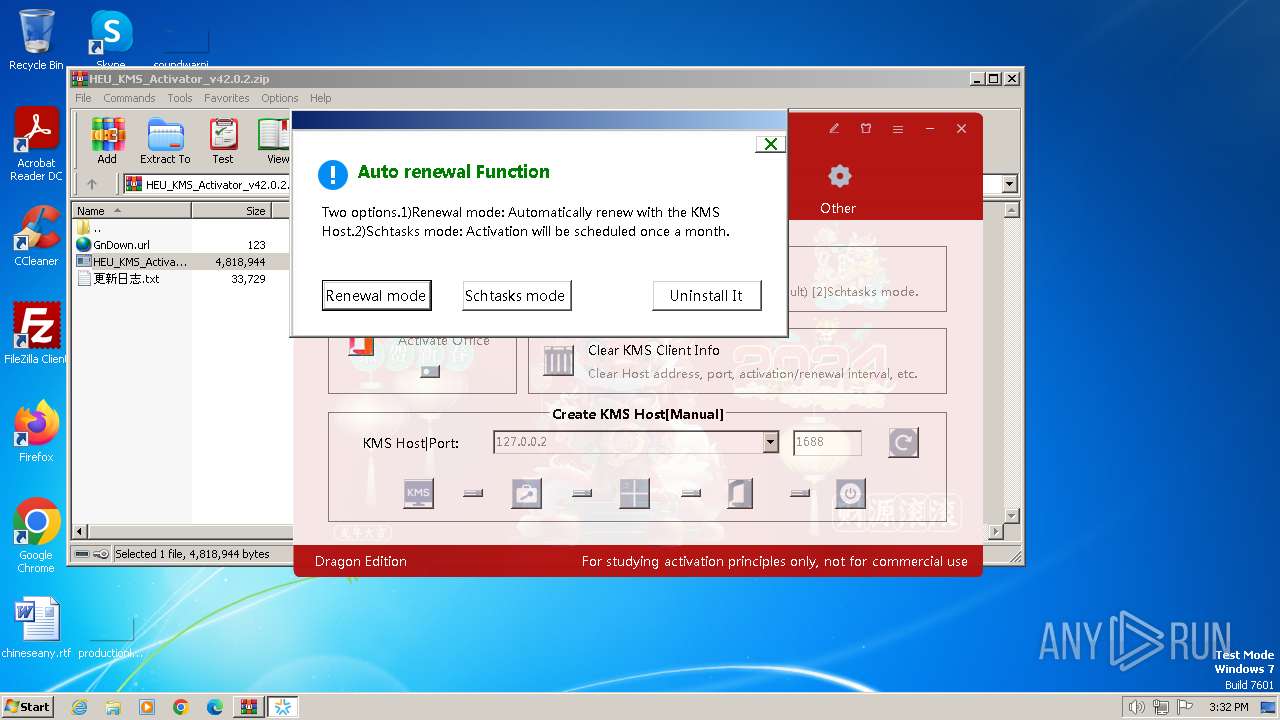This screenshot has width=1280, height=720.
Task: Toggle the switch after the Office door icon
Action: click(x=799, y=493)
